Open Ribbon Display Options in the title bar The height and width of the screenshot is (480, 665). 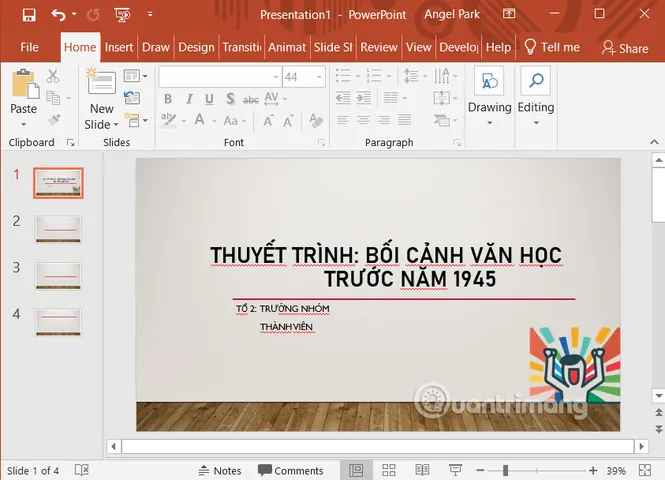pos(509,14)
